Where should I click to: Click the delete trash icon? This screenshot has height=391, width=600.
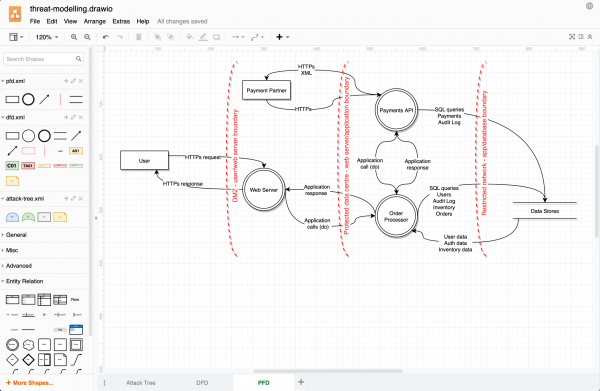pyautogui.click(x=139, y=37)
